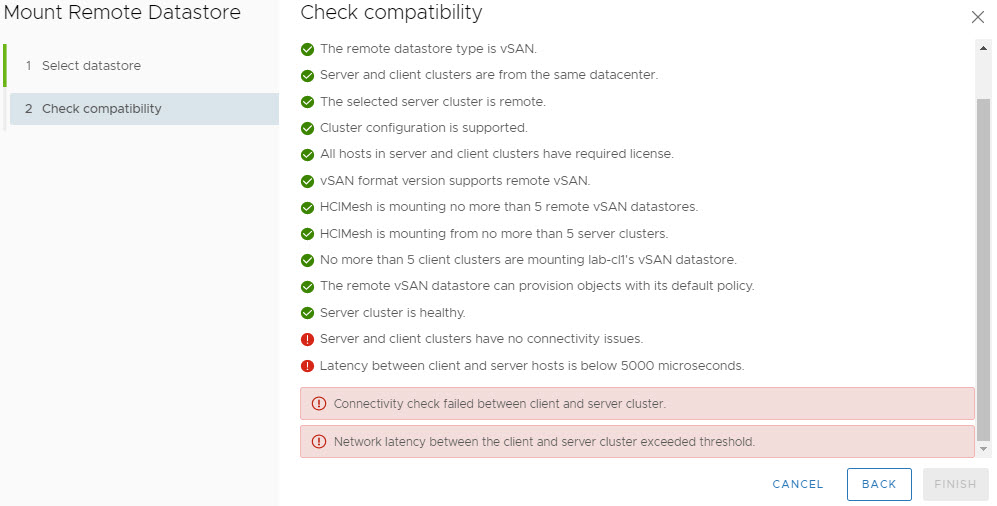
Task: Click scrollbar up arrow in compatibility list
Action: [984, 46]
